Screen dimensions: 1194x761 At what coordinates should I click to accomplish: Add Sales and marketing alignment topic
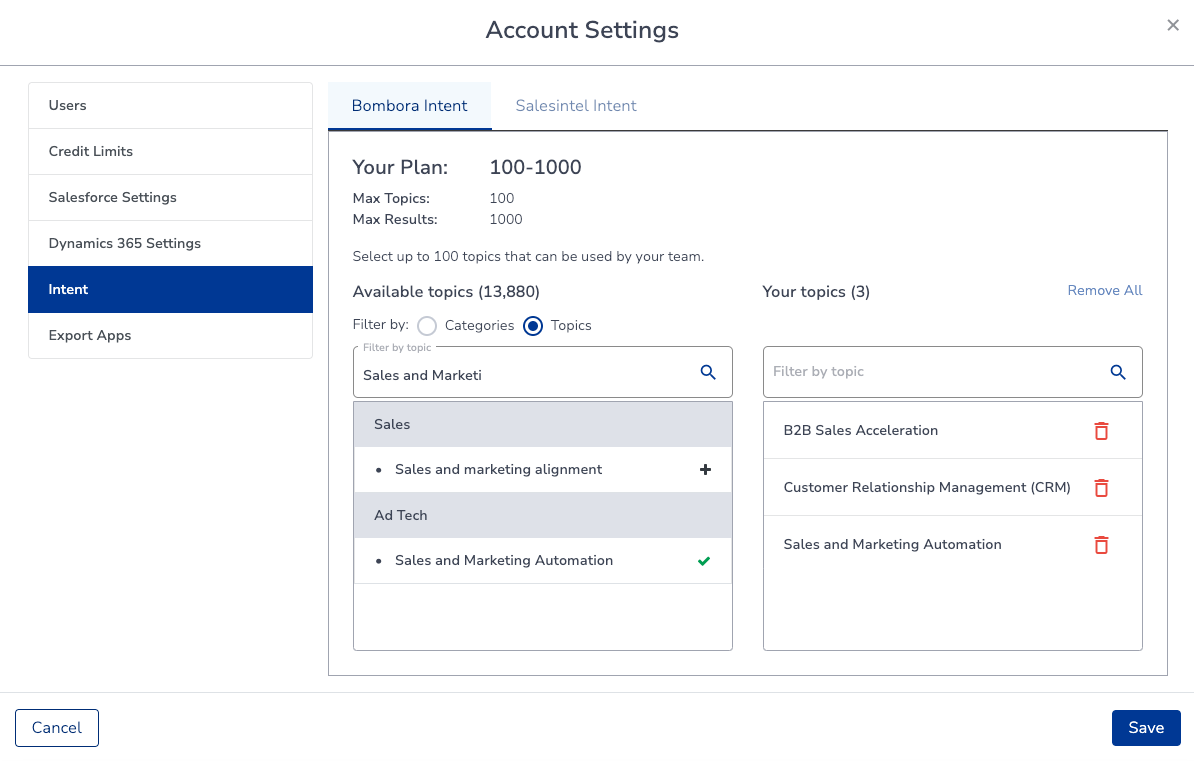click(705, 470)
